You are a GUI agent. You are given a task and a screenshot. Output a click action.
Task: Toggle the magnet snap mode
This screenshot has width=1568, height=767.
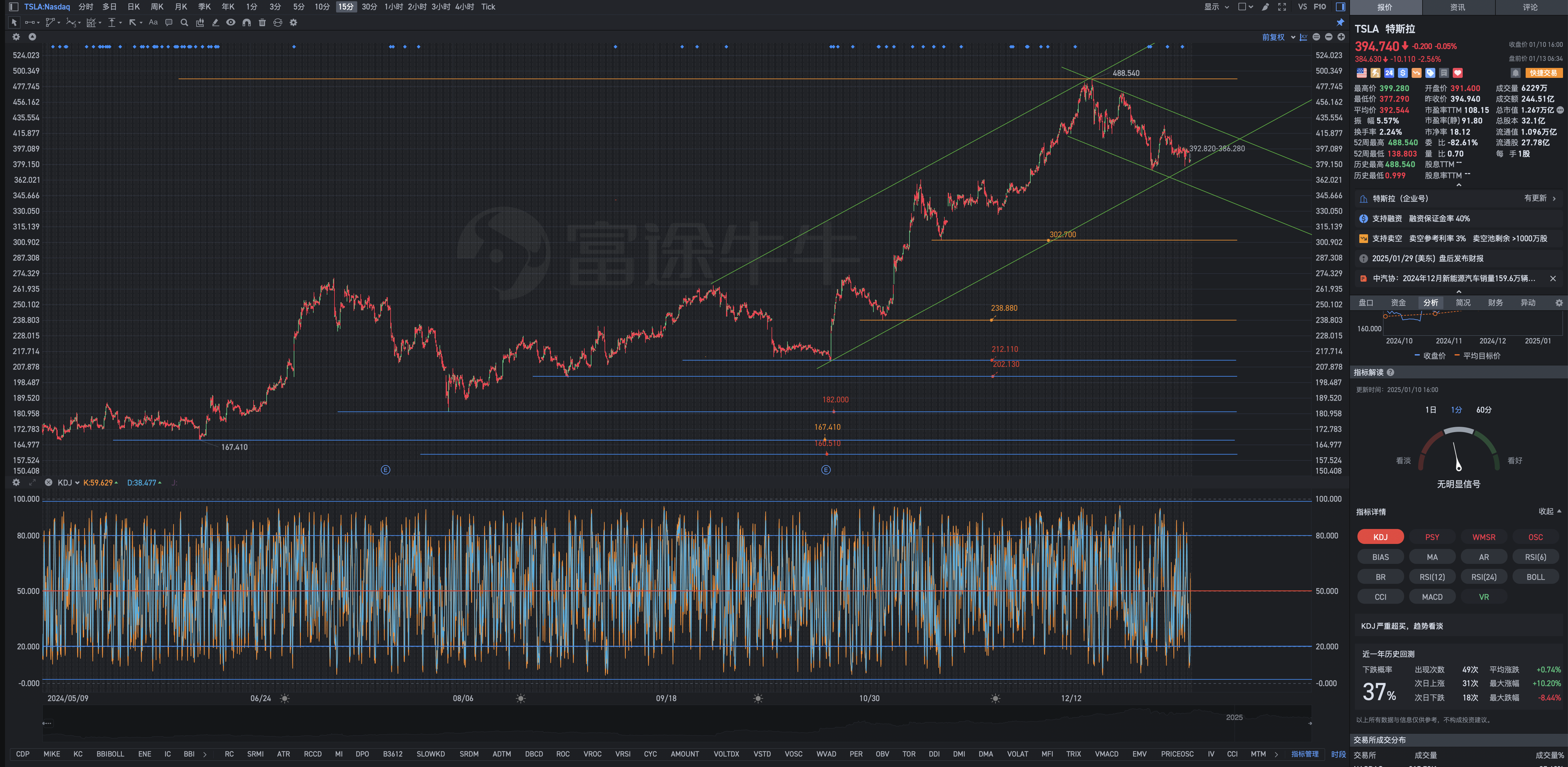click(246, 22)
